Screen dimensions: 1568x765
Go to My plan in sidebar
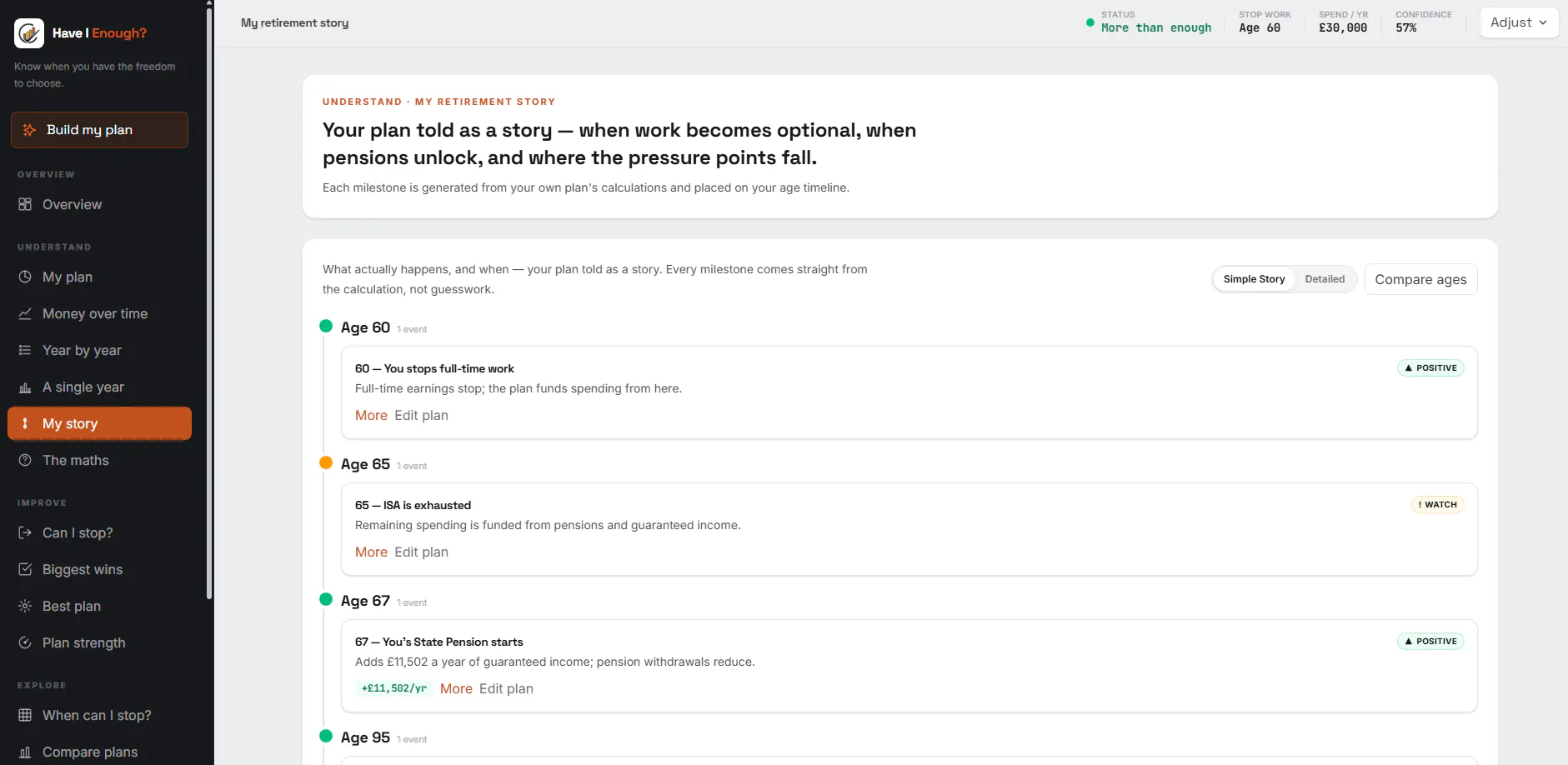[x=99, y=277]
